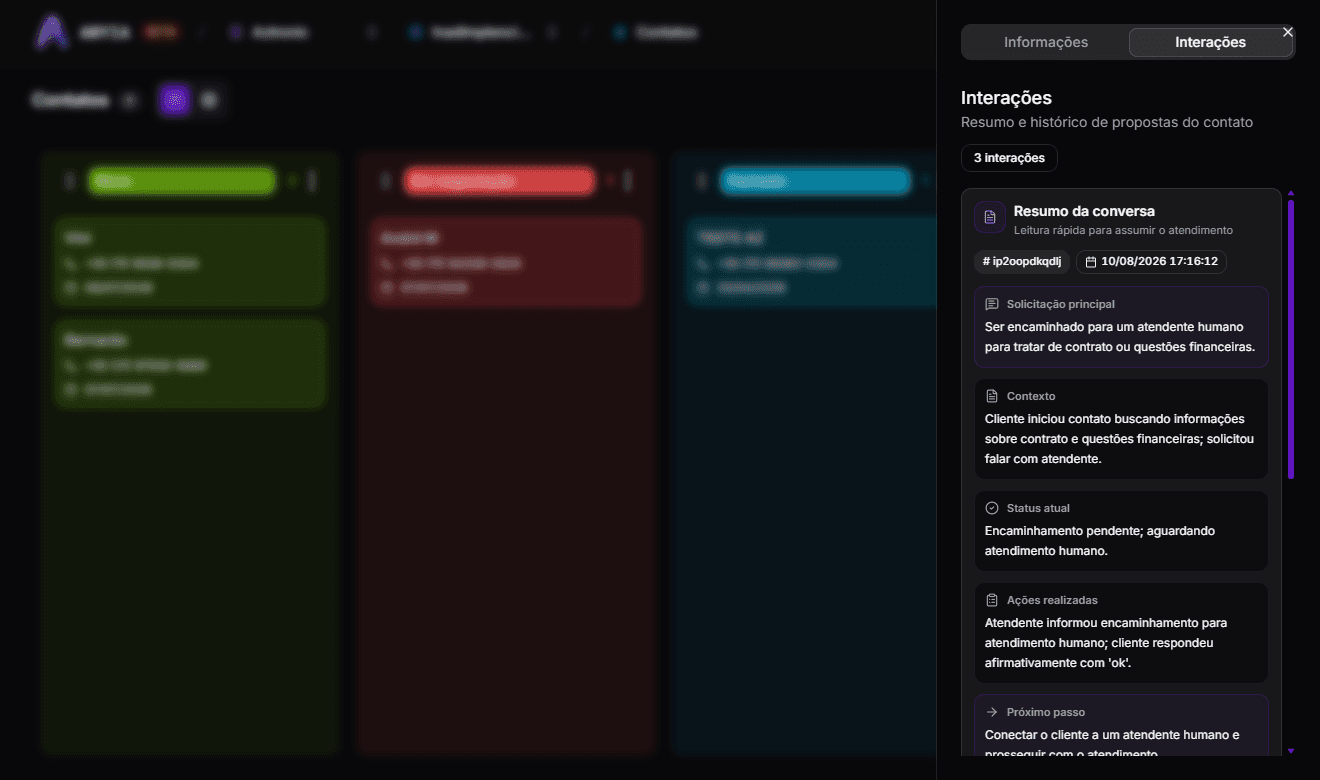Click text 'Cliente iniciou contato buscando informações'
The image size is (1320, 780).
[1115, 419]
